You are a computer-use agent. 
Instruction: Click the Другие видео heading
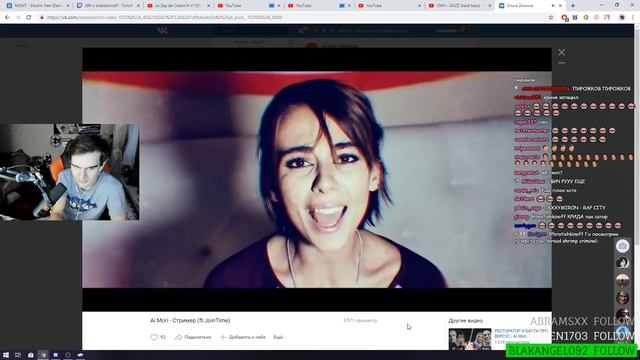tap(466, 321)
